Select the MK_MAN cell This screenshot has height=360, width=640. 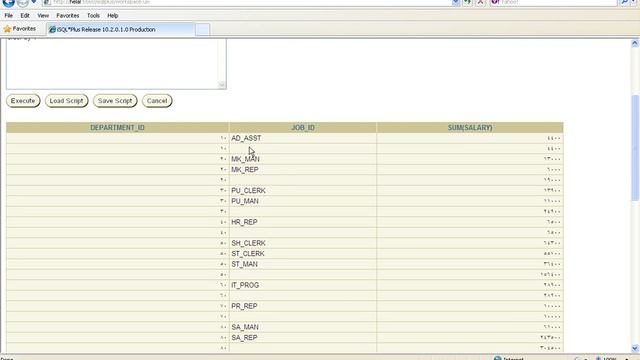point(303,159)
